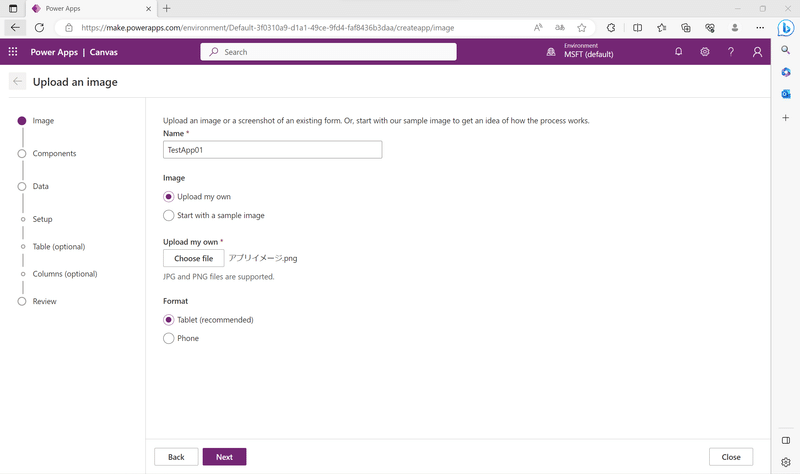Go to the Review wizard step
The width and height of the screenshot is (800, 474).
coord(44,302)
